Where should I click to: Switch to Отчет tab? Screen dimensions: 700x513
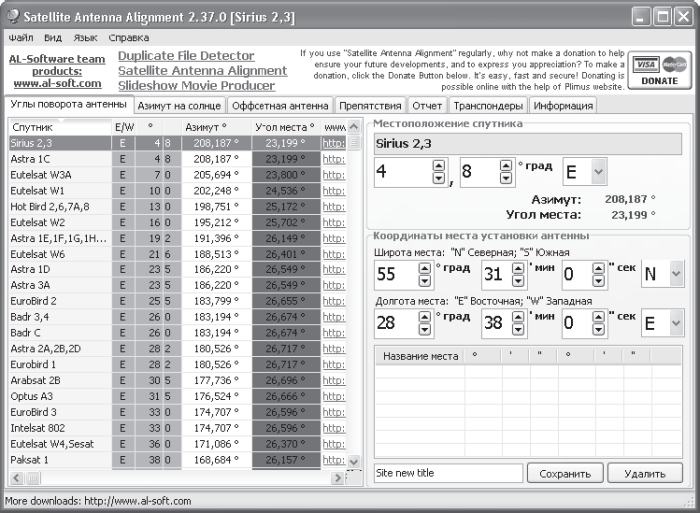(427, 106)
